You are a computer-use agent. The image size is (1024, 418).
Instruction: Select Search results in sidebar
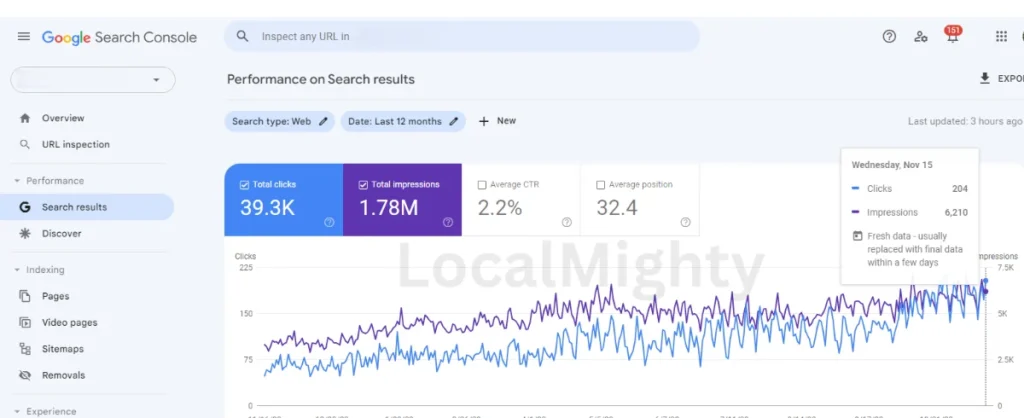[x=88, y=207]
